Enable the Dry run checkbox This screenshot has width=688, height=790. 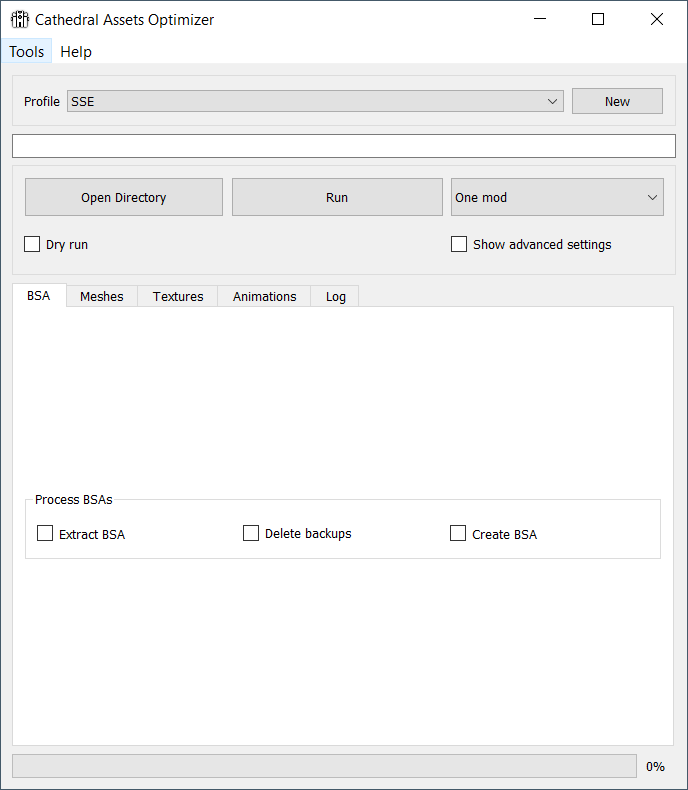pyautogui.click(x=32, y=244)
